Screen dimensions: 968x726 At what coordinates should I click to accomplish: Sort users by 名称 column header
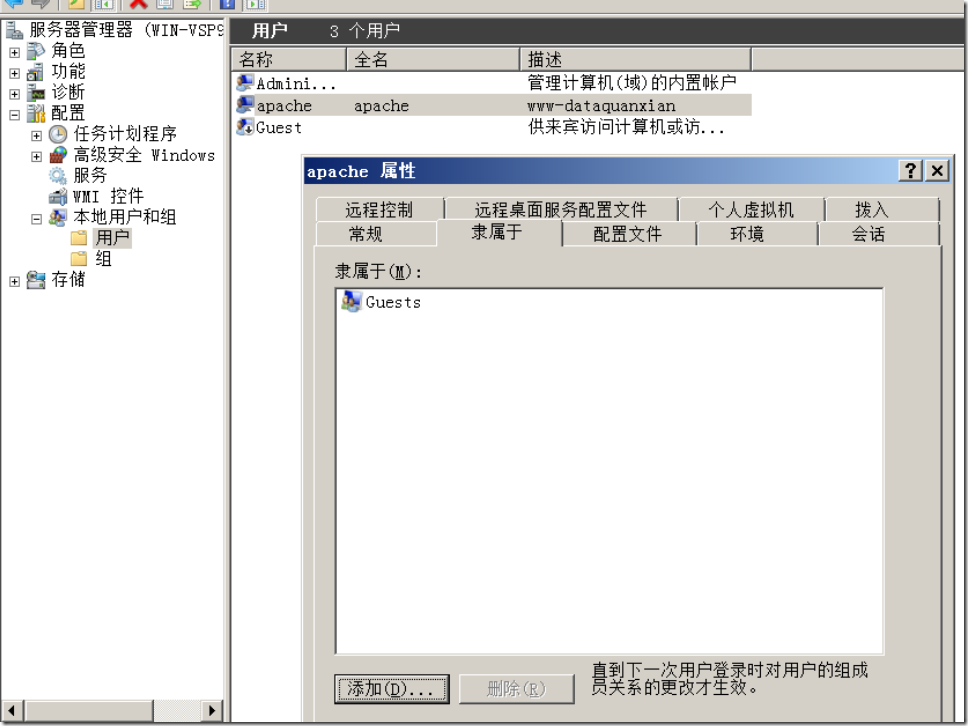pos(289,59)
